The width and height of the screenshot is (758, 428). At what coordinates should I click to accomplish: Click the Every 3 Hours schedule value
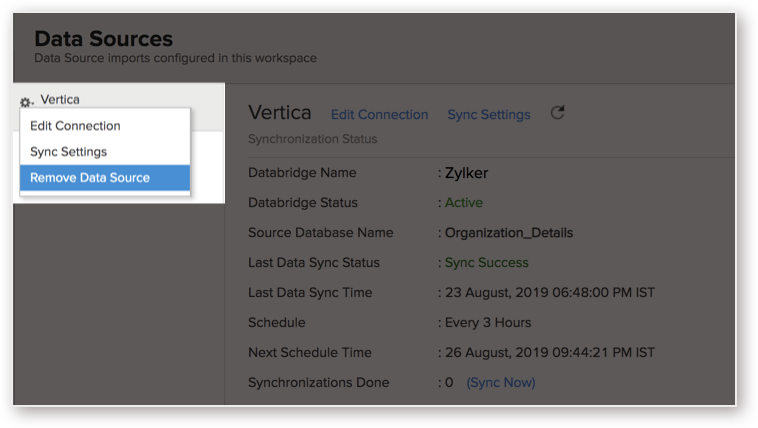point(488,323)
